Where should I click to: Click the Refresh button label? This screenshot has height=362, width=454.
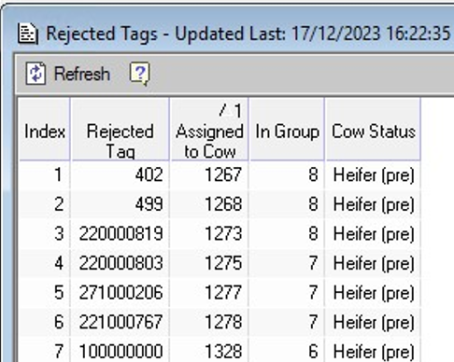82,74
